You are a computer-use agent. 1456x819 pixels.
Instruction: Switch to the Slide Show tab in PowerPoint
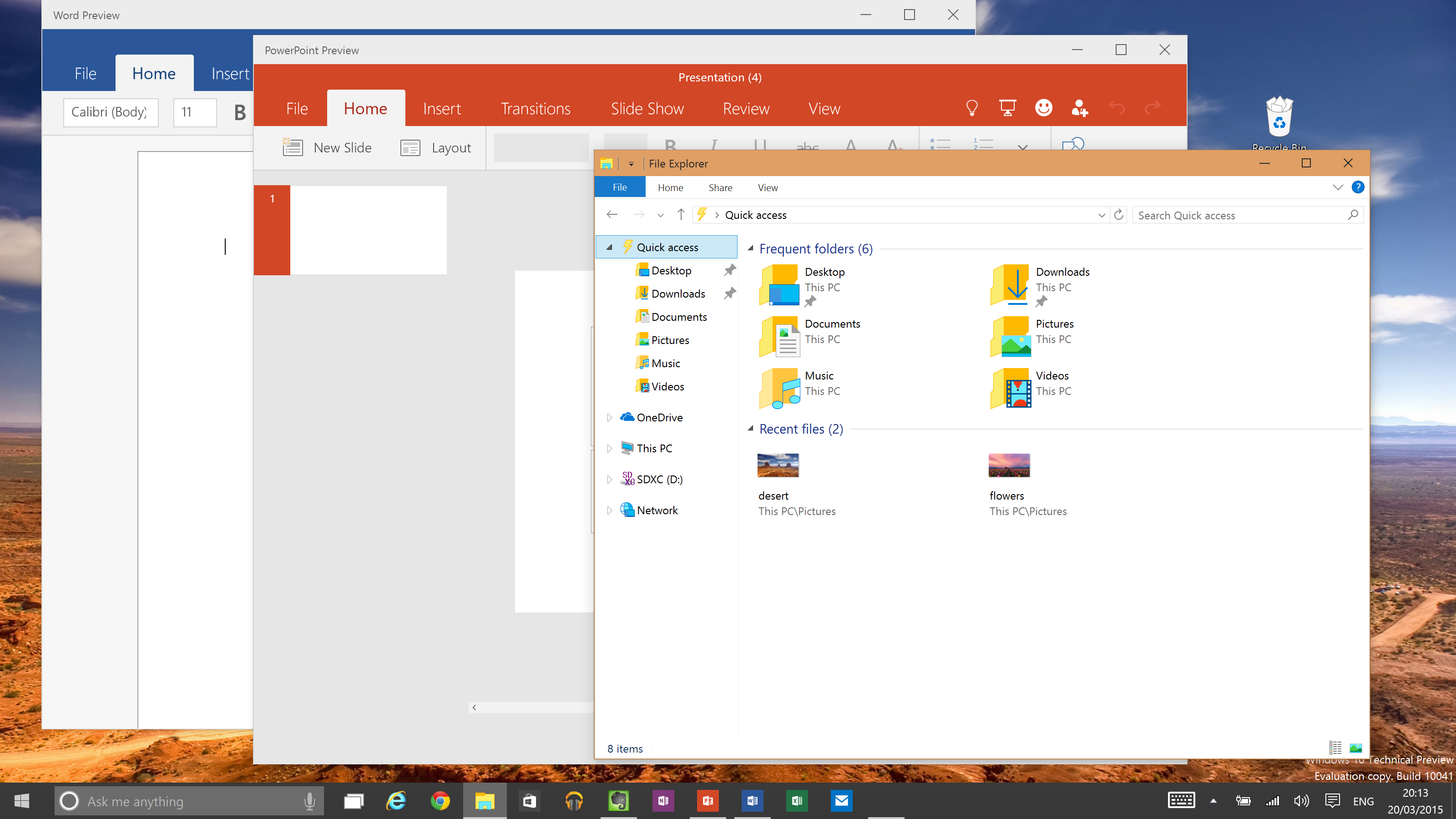tap(647, 109)
